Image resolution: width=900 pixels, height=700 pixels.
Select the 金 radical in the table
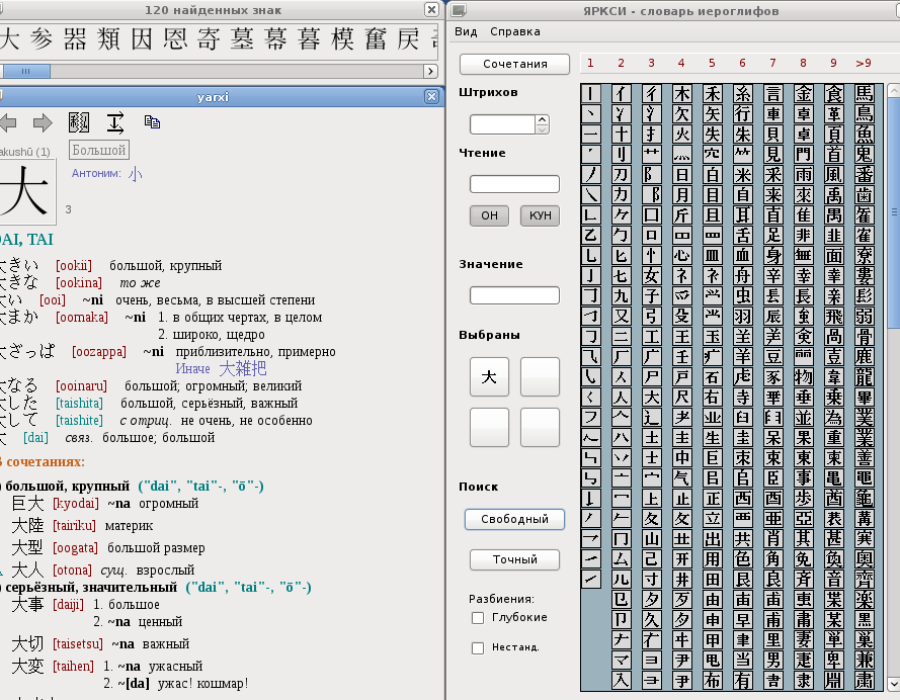pos(804,94)
